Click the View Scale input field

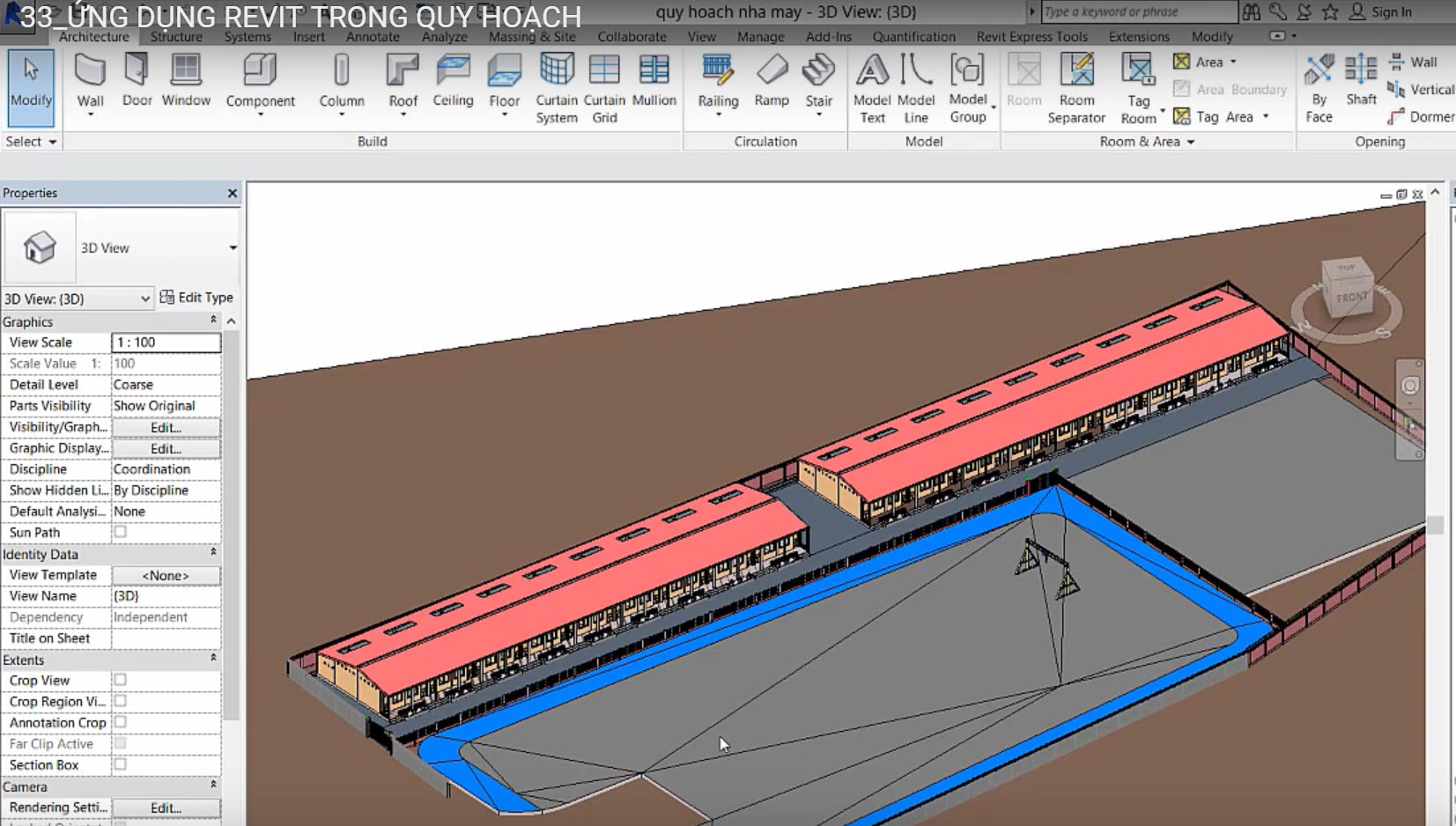click(x=166, y=343)
